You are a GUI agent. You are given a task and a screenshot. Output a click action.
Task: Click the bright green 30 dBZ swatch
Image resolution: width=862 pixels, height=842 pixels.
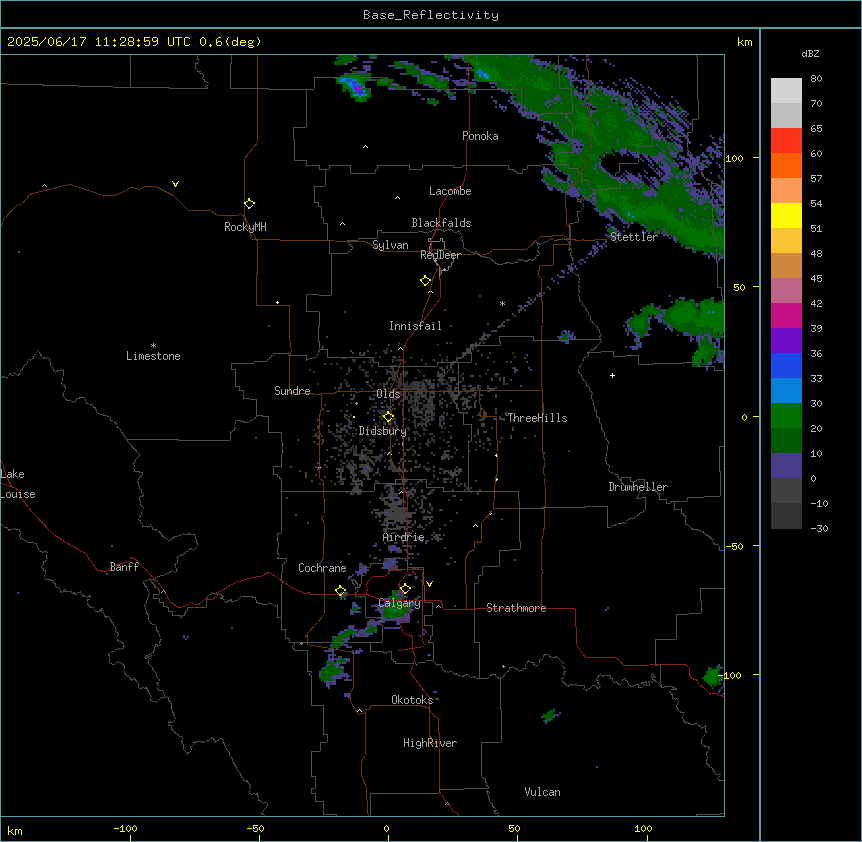pos(786,416)
